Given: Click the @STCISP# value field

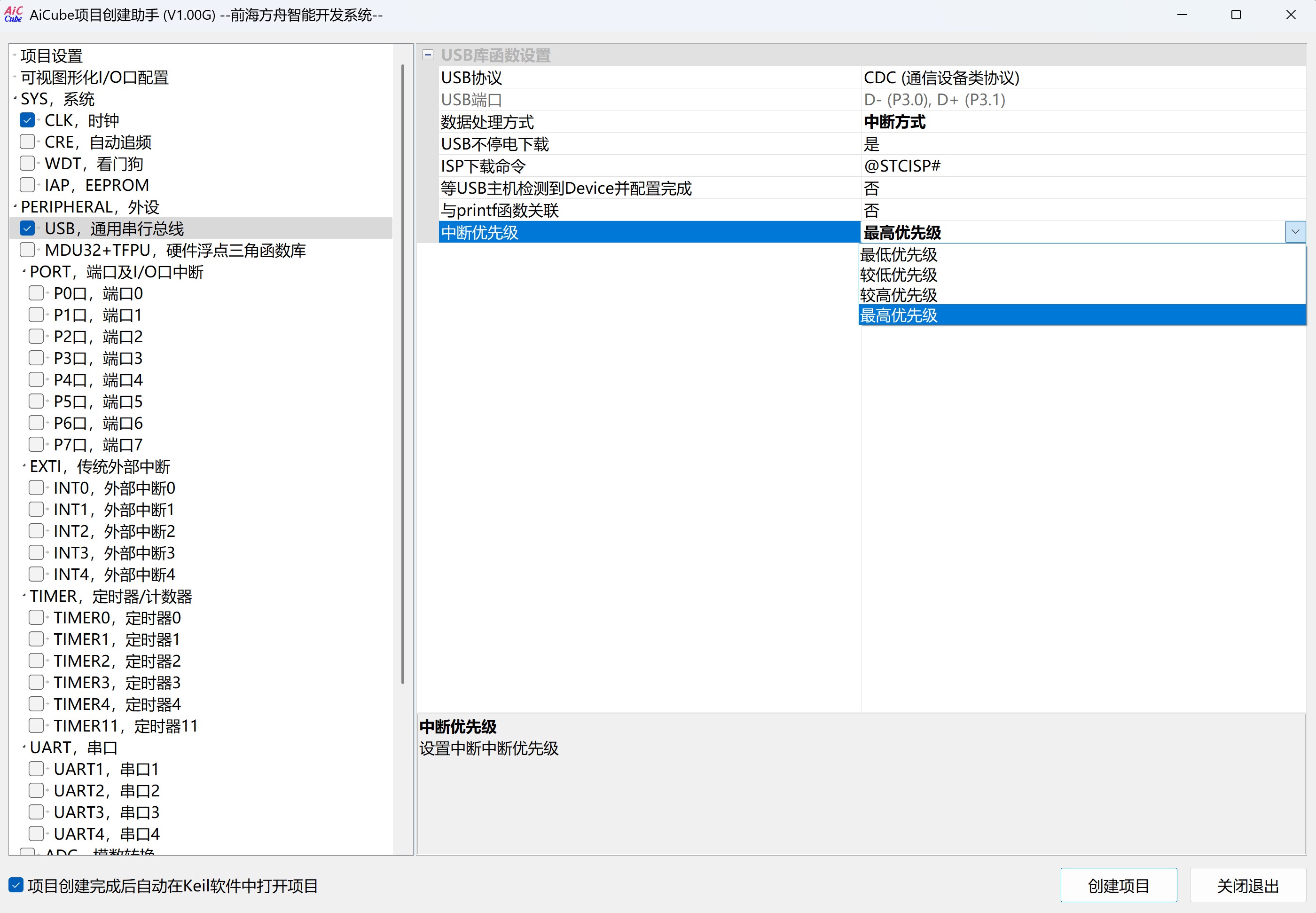Looking at the screenshot, I should 1083,166.
